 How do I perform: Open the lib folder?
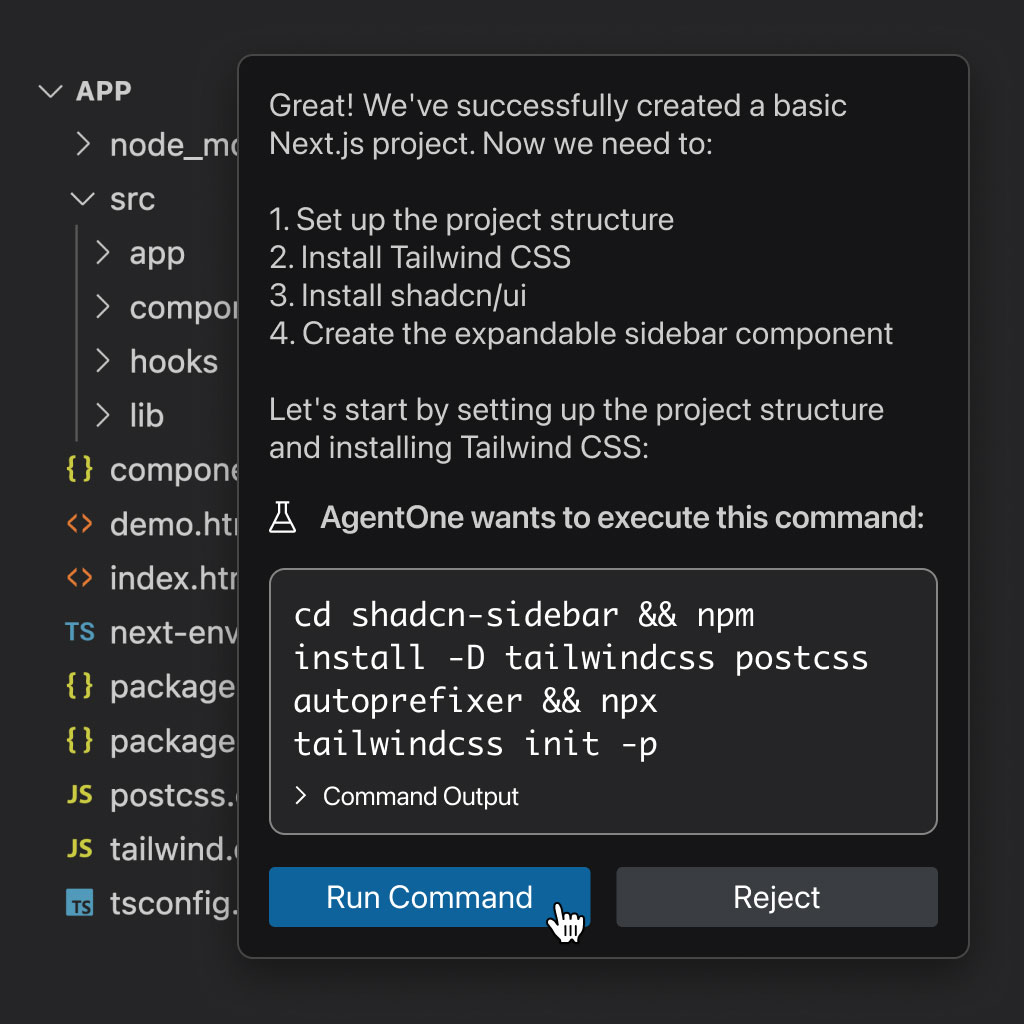[x=146, y=415]
